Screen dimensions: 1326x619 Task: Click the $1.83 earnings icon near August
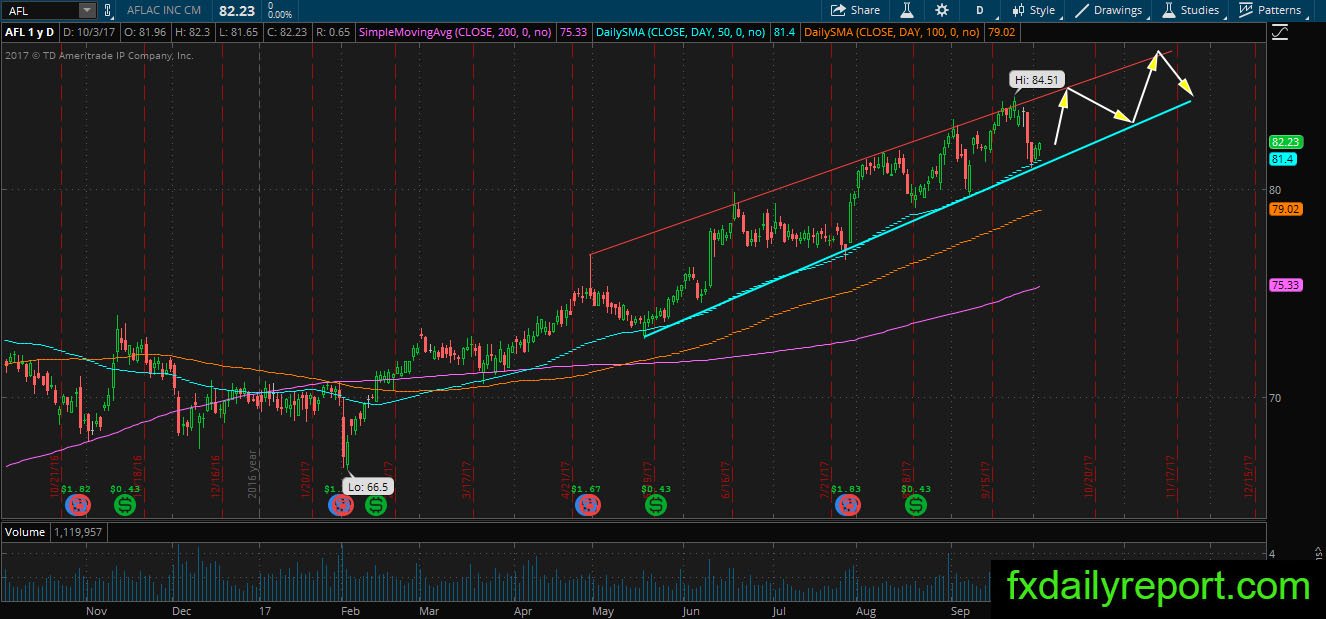click(x=847, y=506)
